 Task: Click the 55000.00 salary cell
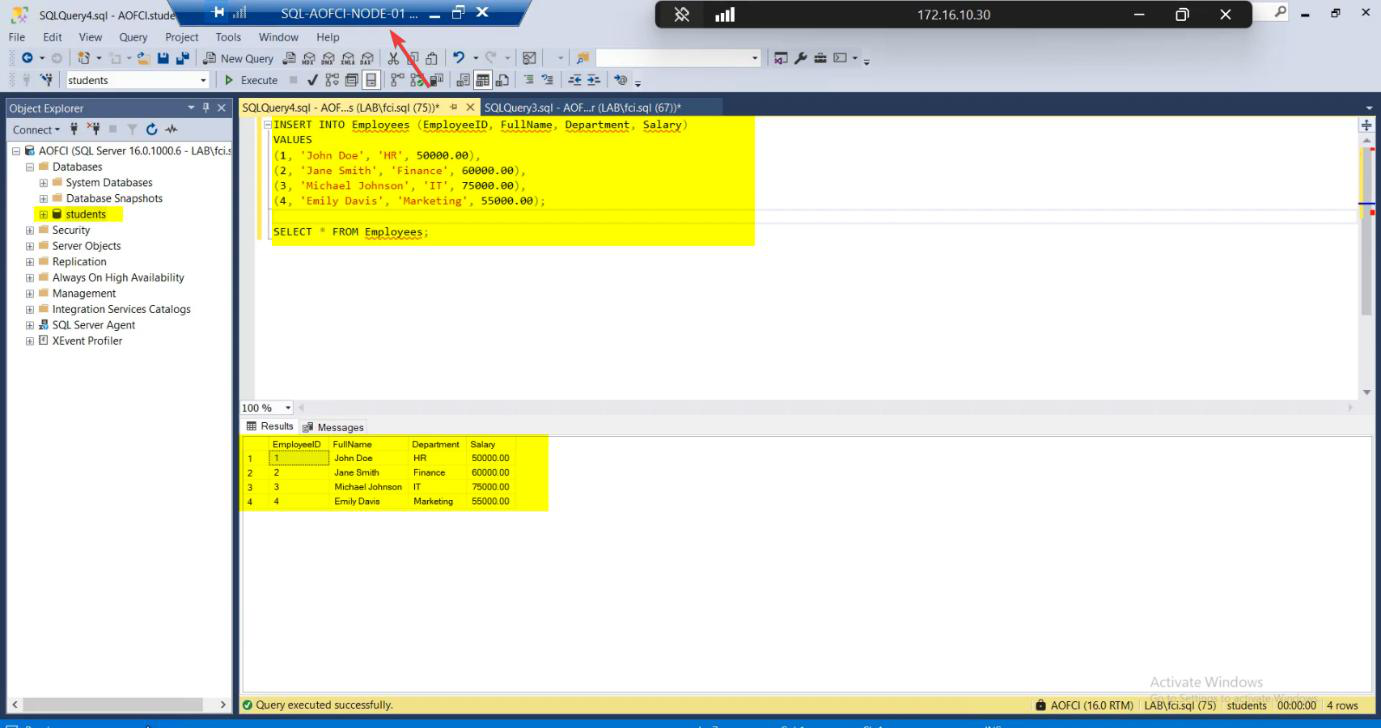pos(490,502)
